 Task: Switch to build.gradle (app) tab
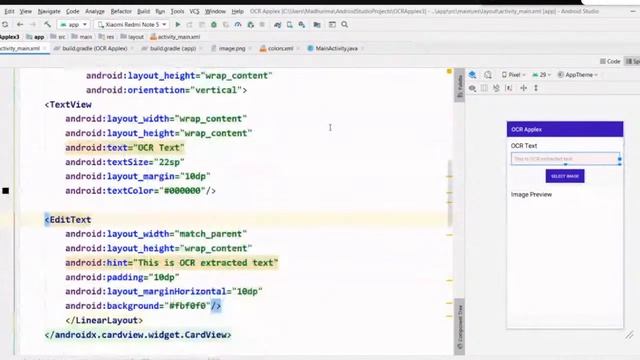point(172,48)
